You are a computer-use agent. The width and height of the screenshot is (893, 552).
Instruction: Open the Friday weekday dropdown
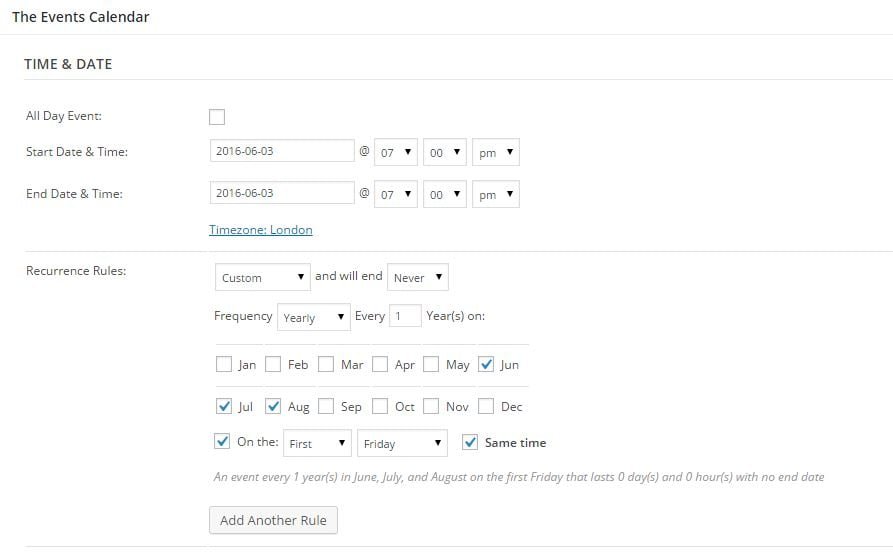point(402,443)
